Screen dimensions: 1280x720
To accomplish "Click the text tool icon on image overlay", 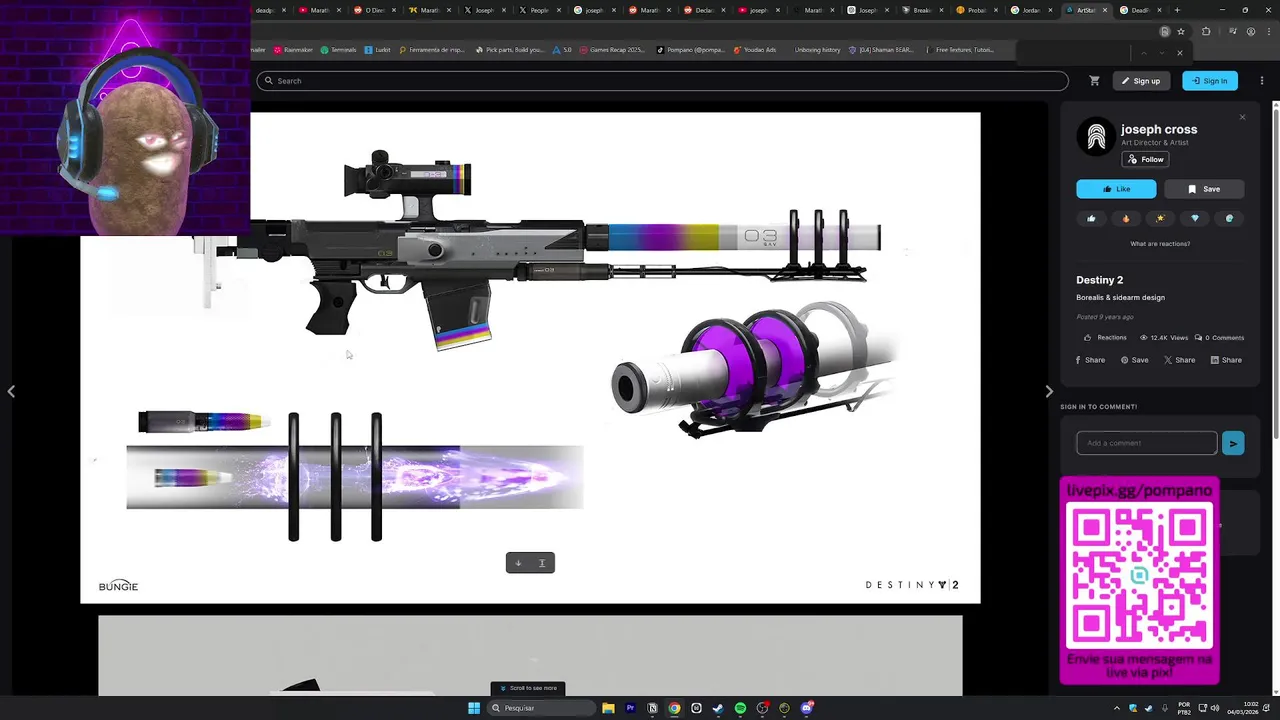I will pos(542,563).
